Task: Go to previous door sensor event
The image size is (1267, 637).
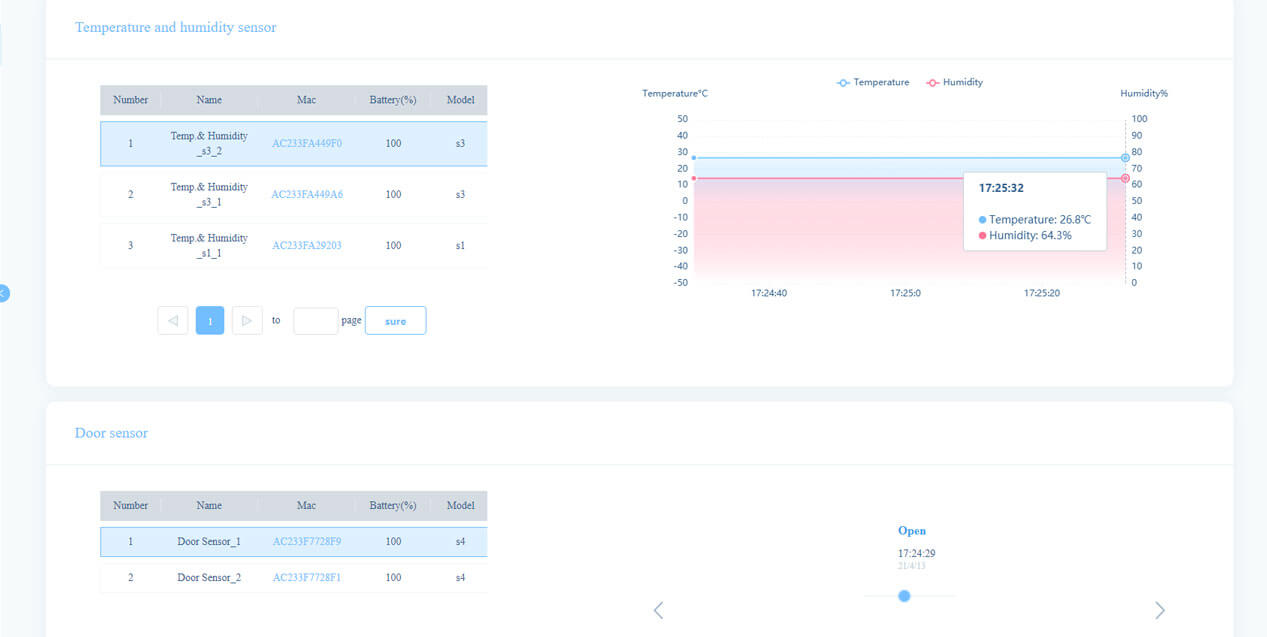Action: (x=658, y=610)
